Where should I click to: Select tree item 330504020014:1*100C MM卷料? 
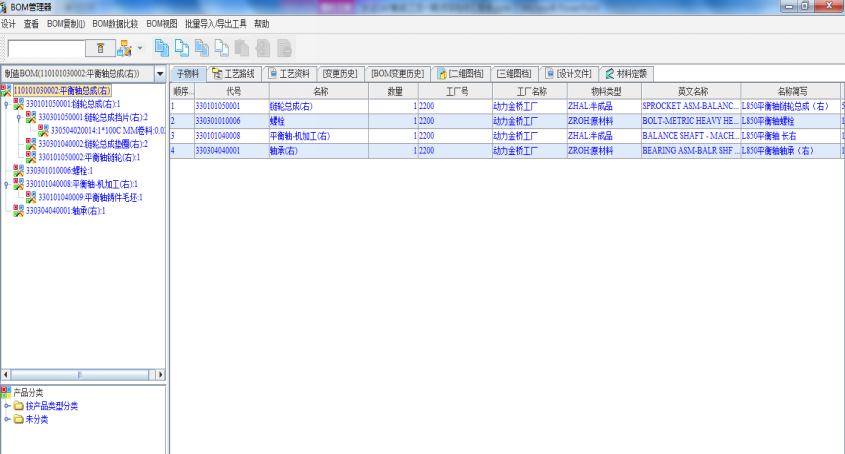pyautogui.click(x=107, y=130)
